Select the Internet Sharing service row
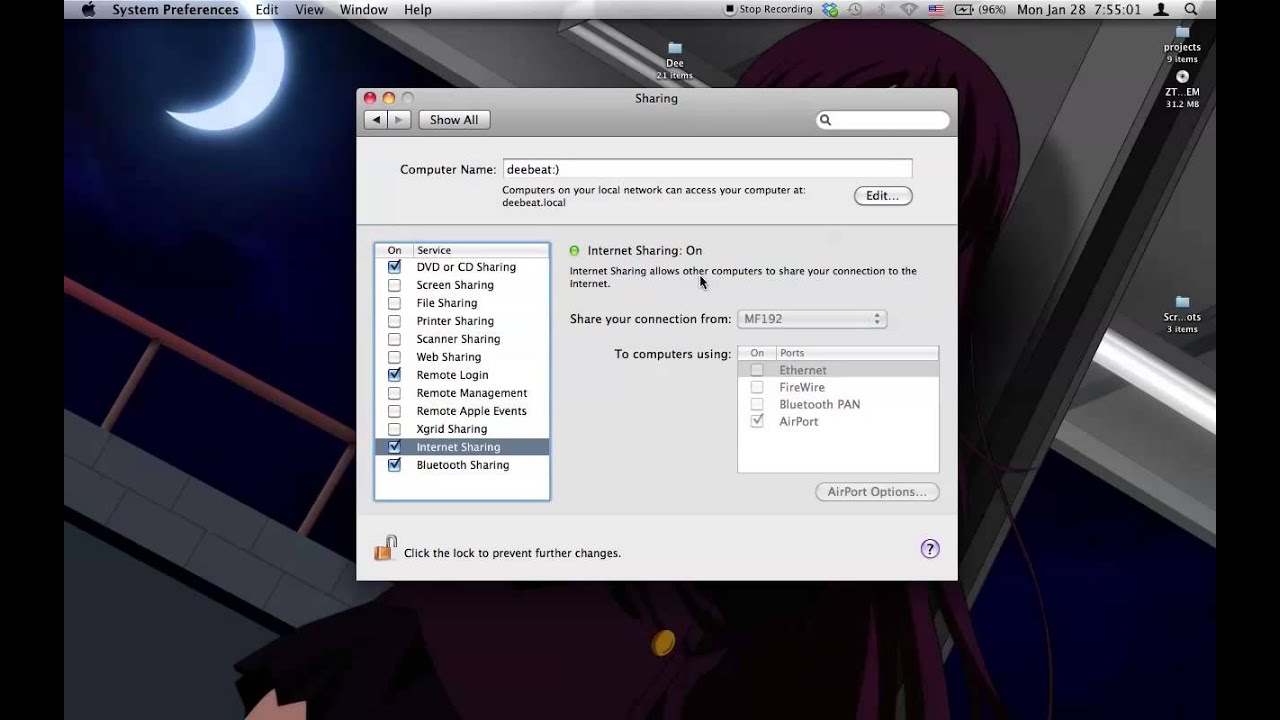Screen dimensions: 1280x720 click(x=462, y=447)
